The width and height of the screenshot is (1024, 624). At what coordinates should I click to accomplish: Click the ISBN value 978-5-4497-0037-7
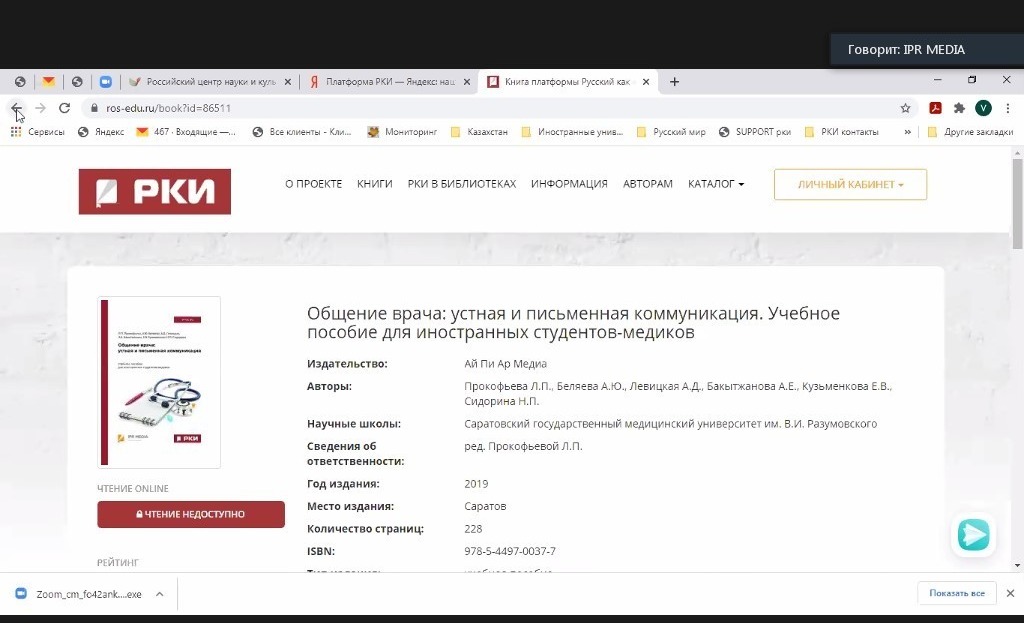510,552
